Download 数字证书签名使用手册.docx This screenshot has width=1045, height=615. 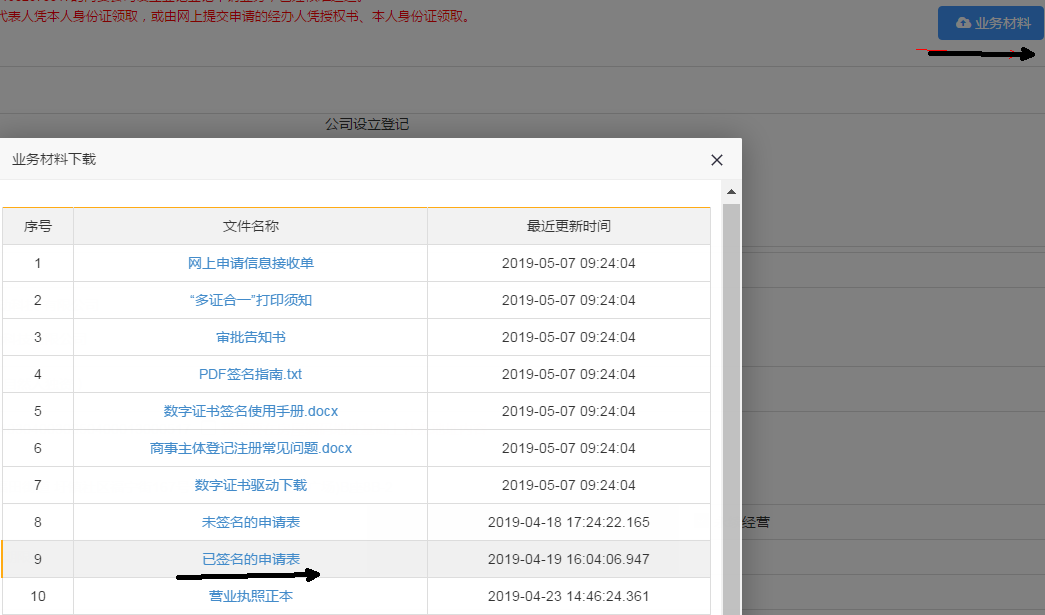click(x=251, y=411)
